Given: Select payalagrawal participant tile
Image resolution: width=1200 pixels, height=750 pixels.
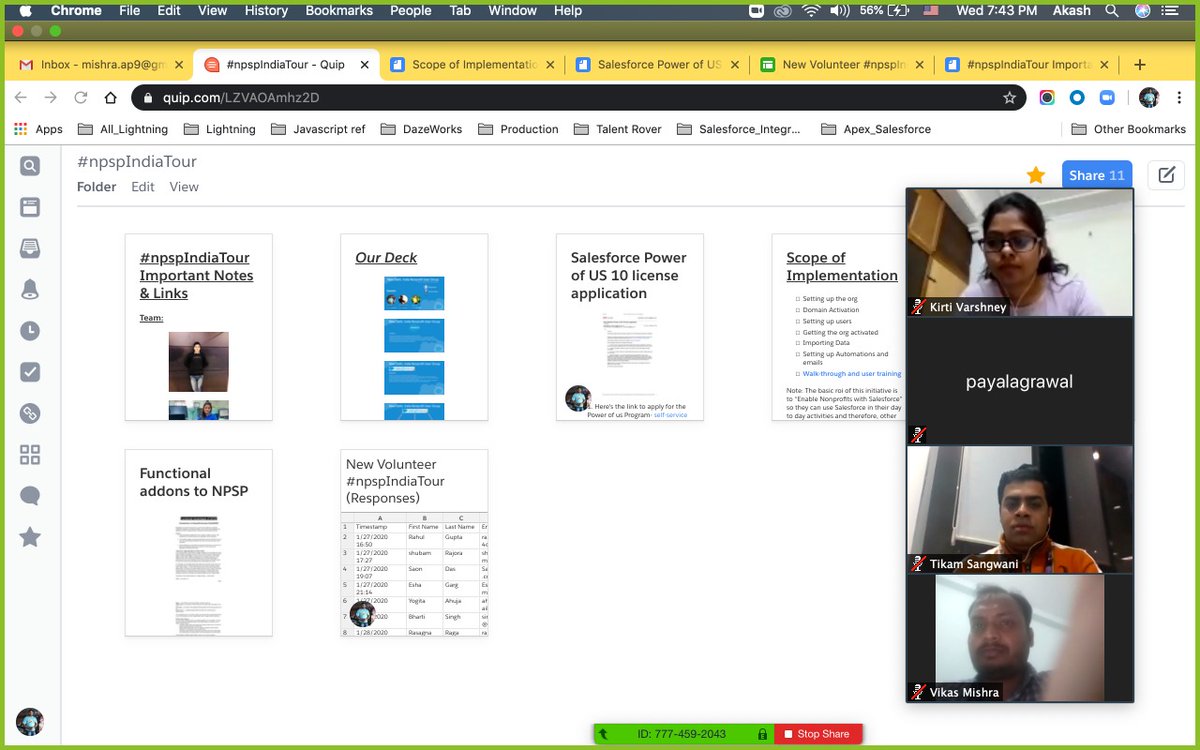Looking at the screenshot, I should 1020,381.
